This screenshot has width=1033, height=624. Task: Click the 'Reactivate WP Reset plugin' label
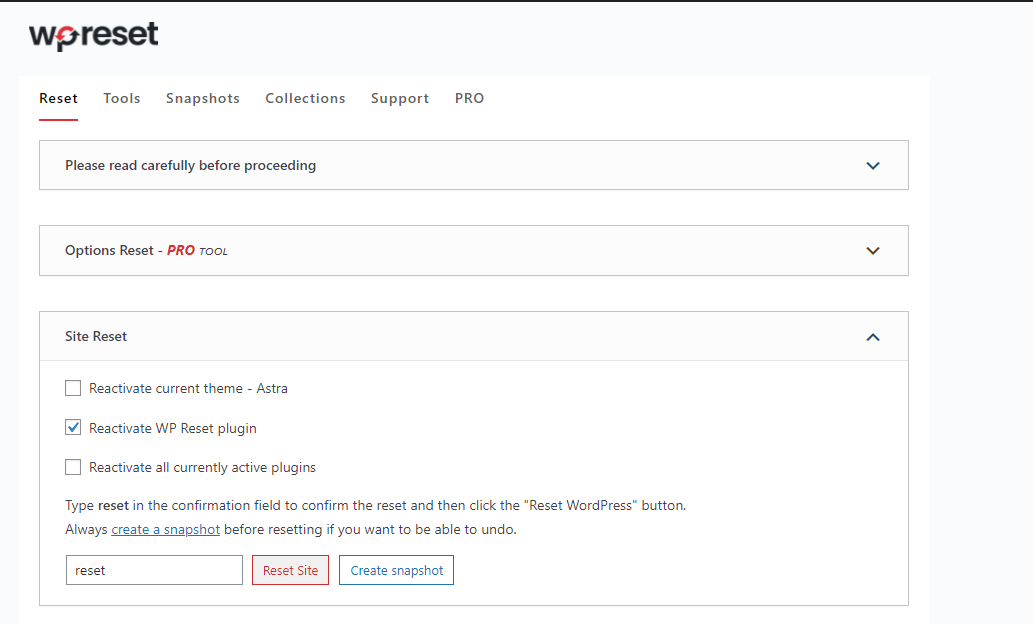173,428
